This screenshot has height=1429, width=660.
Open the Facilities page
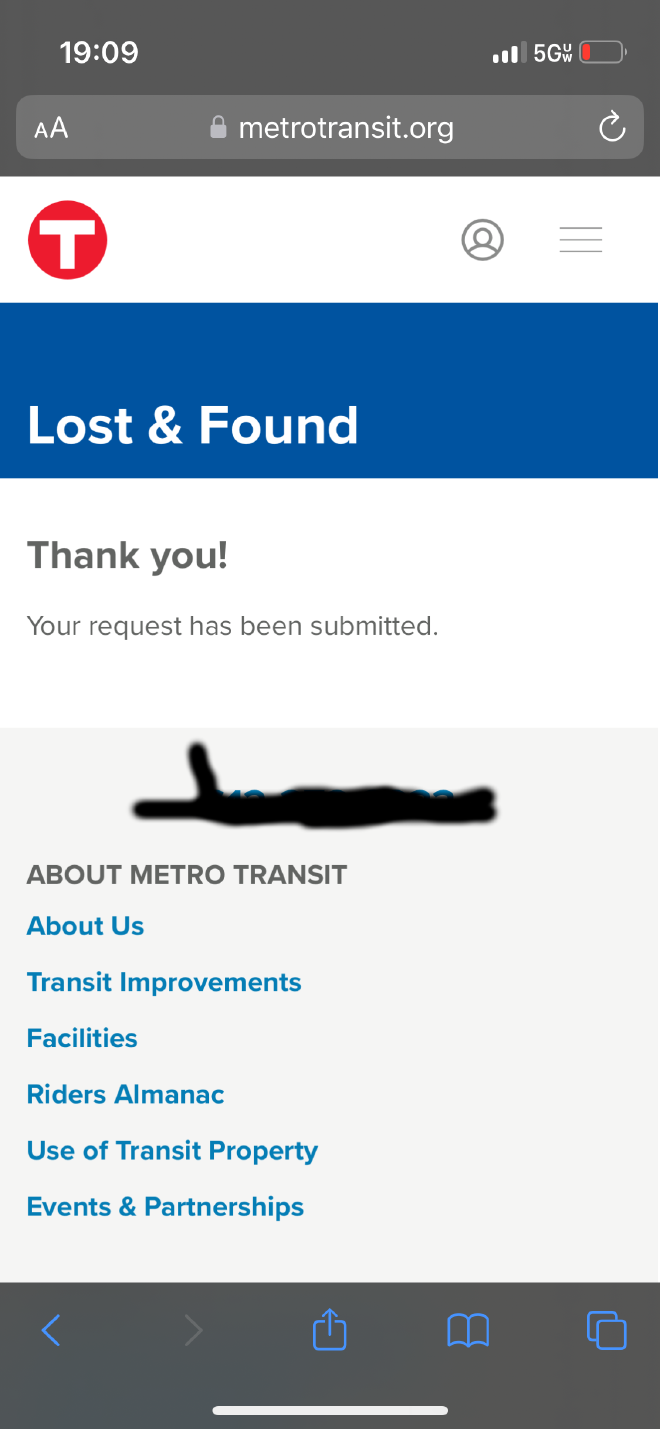point(82,1038)
